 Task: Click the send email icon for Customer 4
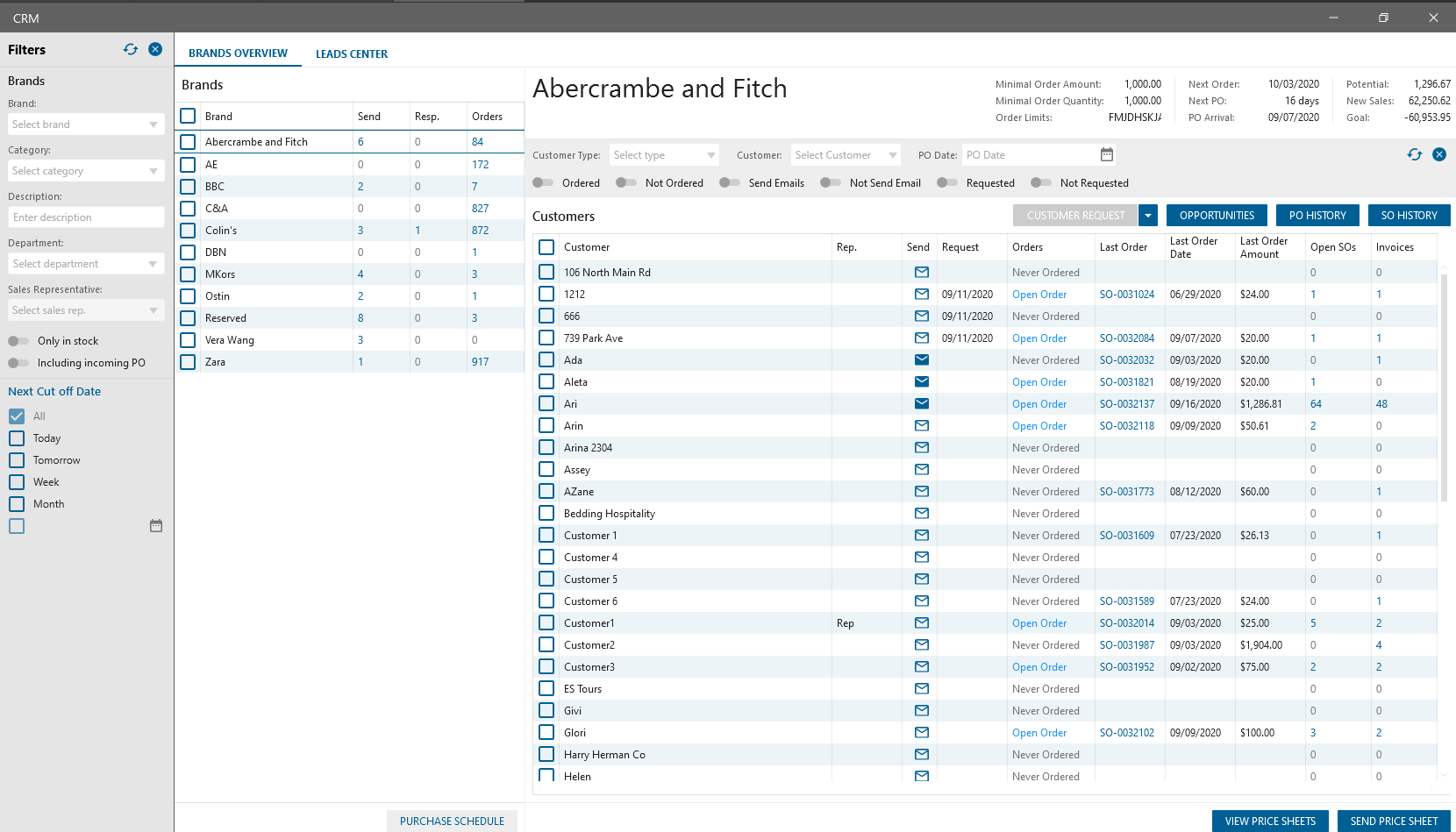point(922,558)
